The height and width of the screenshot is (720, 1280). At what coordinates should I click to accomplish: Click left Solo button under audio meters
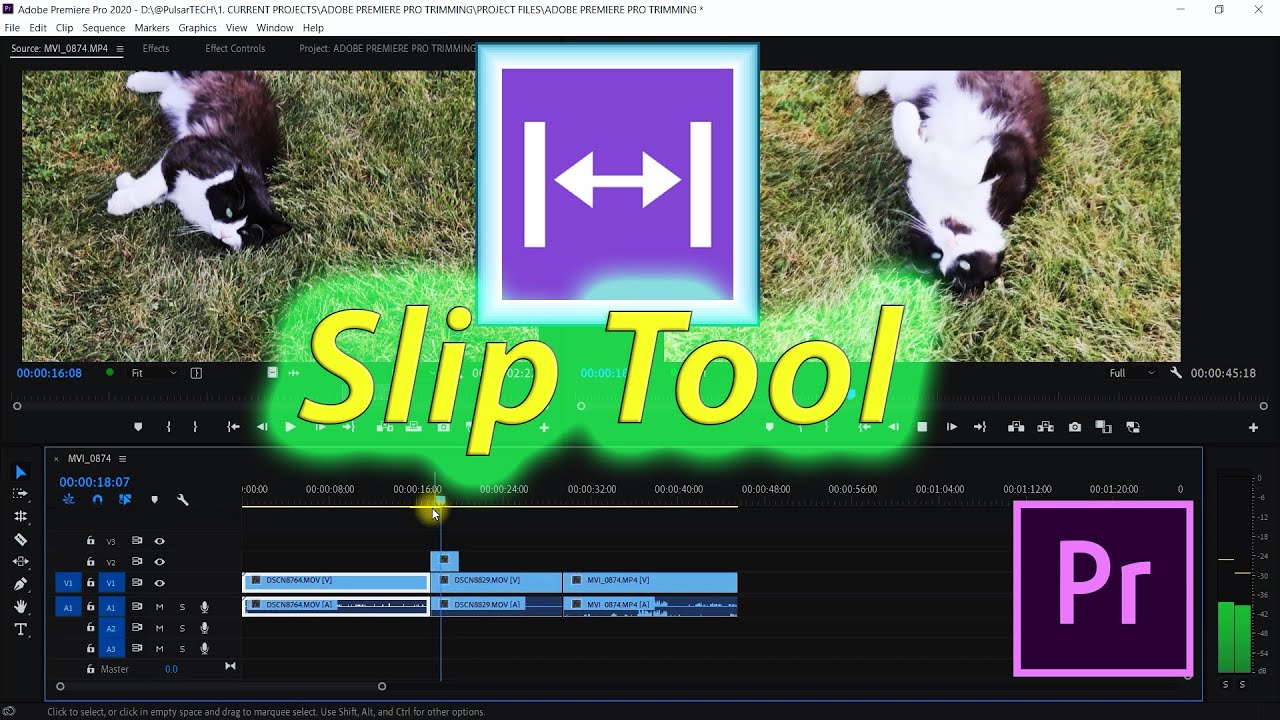click(1225, 684)
